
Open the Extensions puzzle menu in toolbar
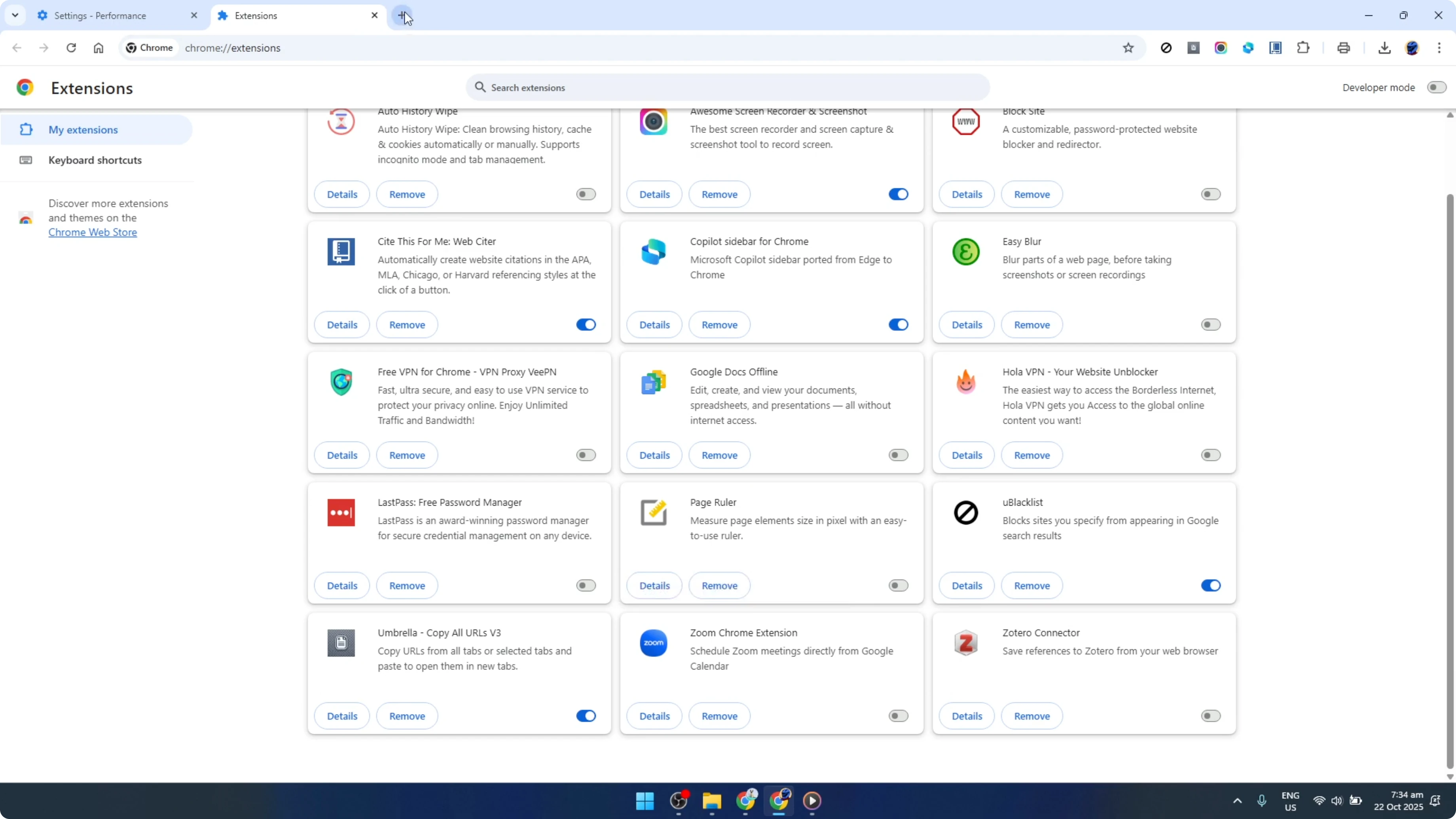pos(1303,48)
